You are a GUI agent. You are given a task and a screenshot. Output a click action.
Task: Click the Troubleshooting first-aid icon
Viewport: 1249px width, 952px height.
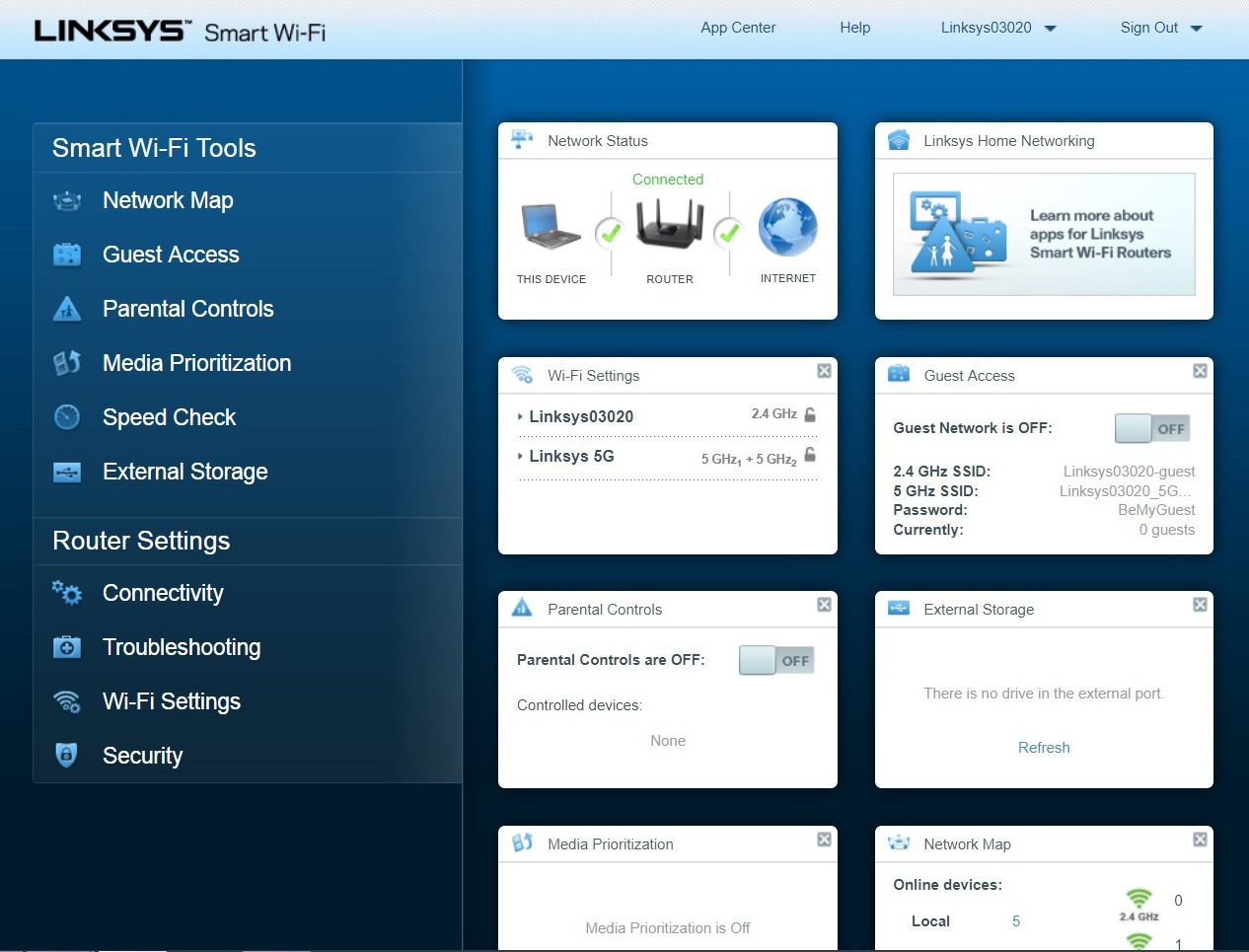(67, 647)
